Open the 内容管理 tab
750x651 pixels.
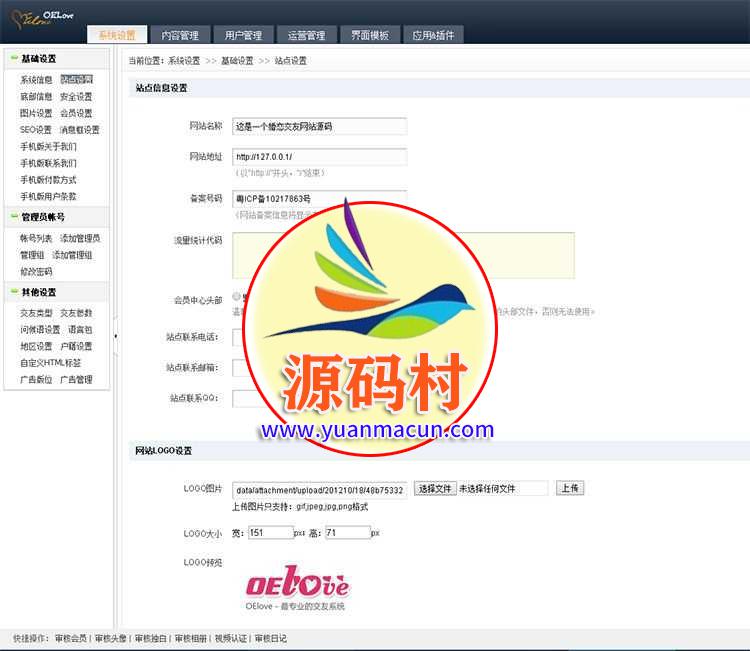pyautogui.click(x=180, y=35)
